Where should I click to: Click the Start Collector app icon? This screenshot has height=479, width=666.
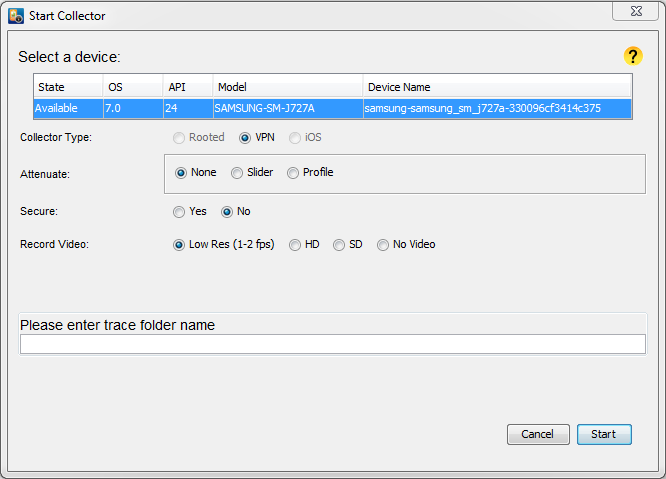coord(16,16)
